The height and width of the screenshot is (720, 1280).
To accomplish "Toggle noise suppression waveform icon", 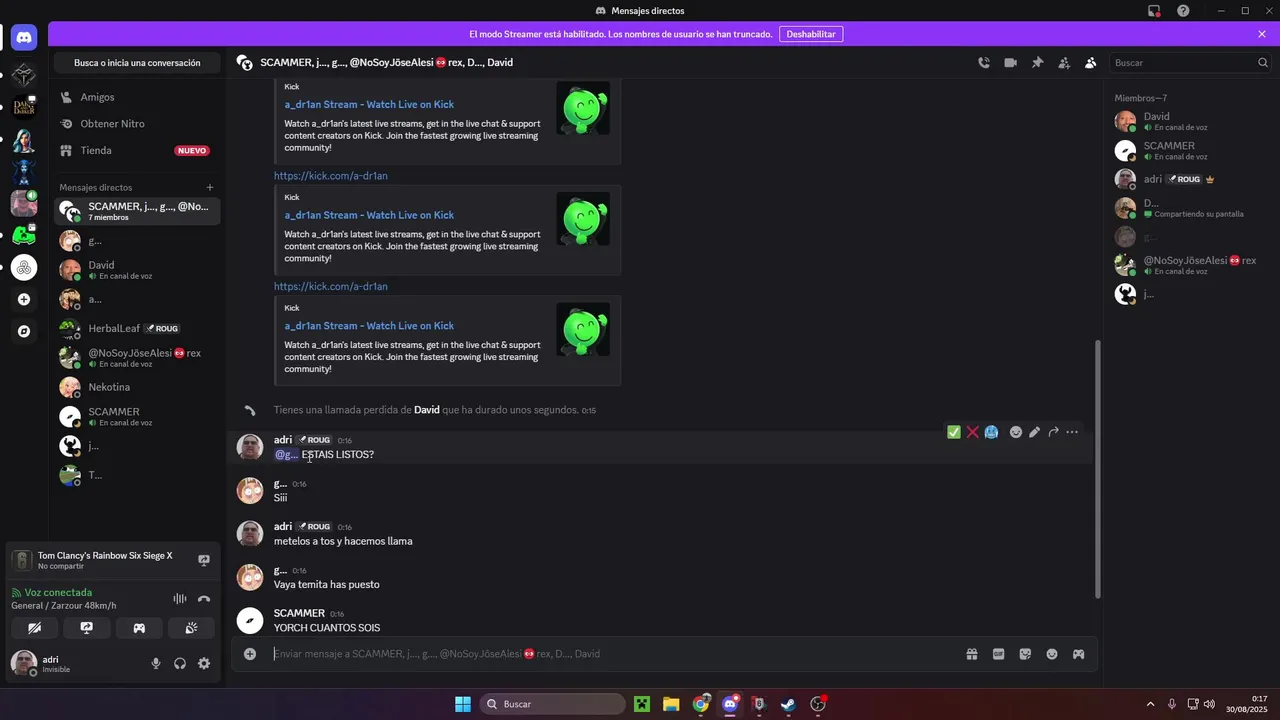I will (x=180, y=599).
